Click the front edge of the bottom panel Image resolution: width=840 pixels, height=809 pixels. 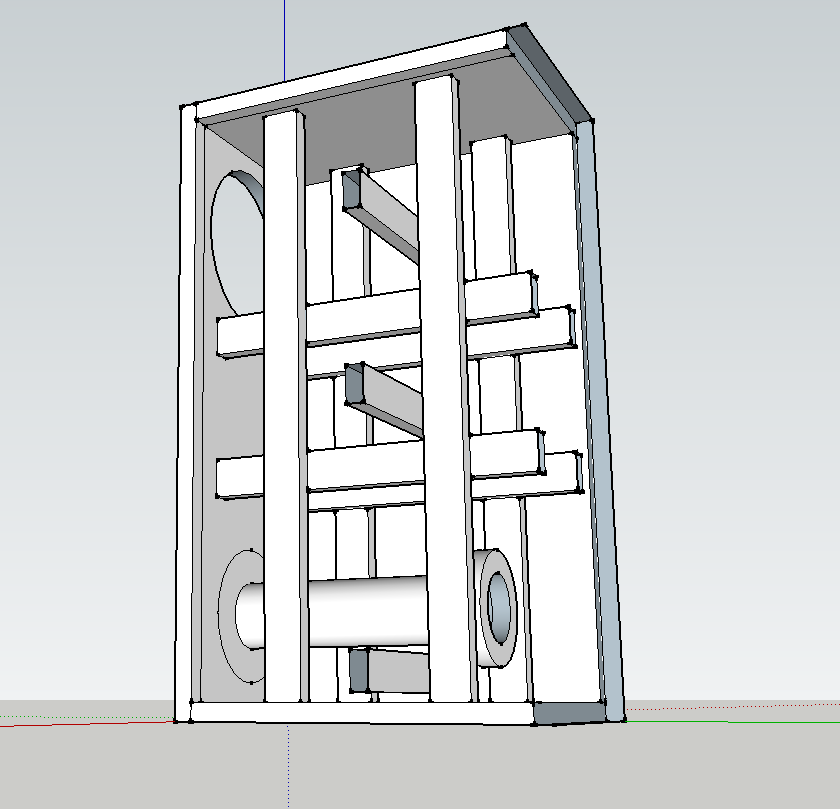tap(360, 712)
